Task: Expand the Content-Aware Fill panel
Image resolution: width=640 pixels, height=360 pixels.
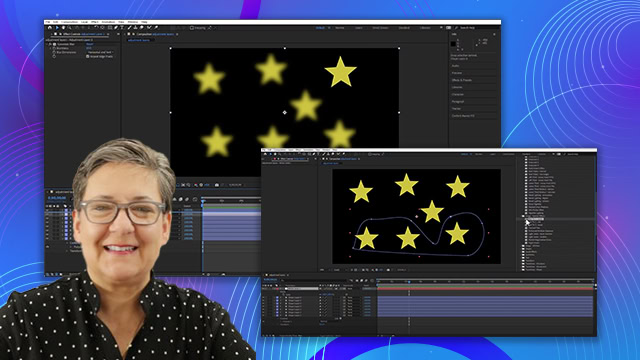Action: pos(463,116)
